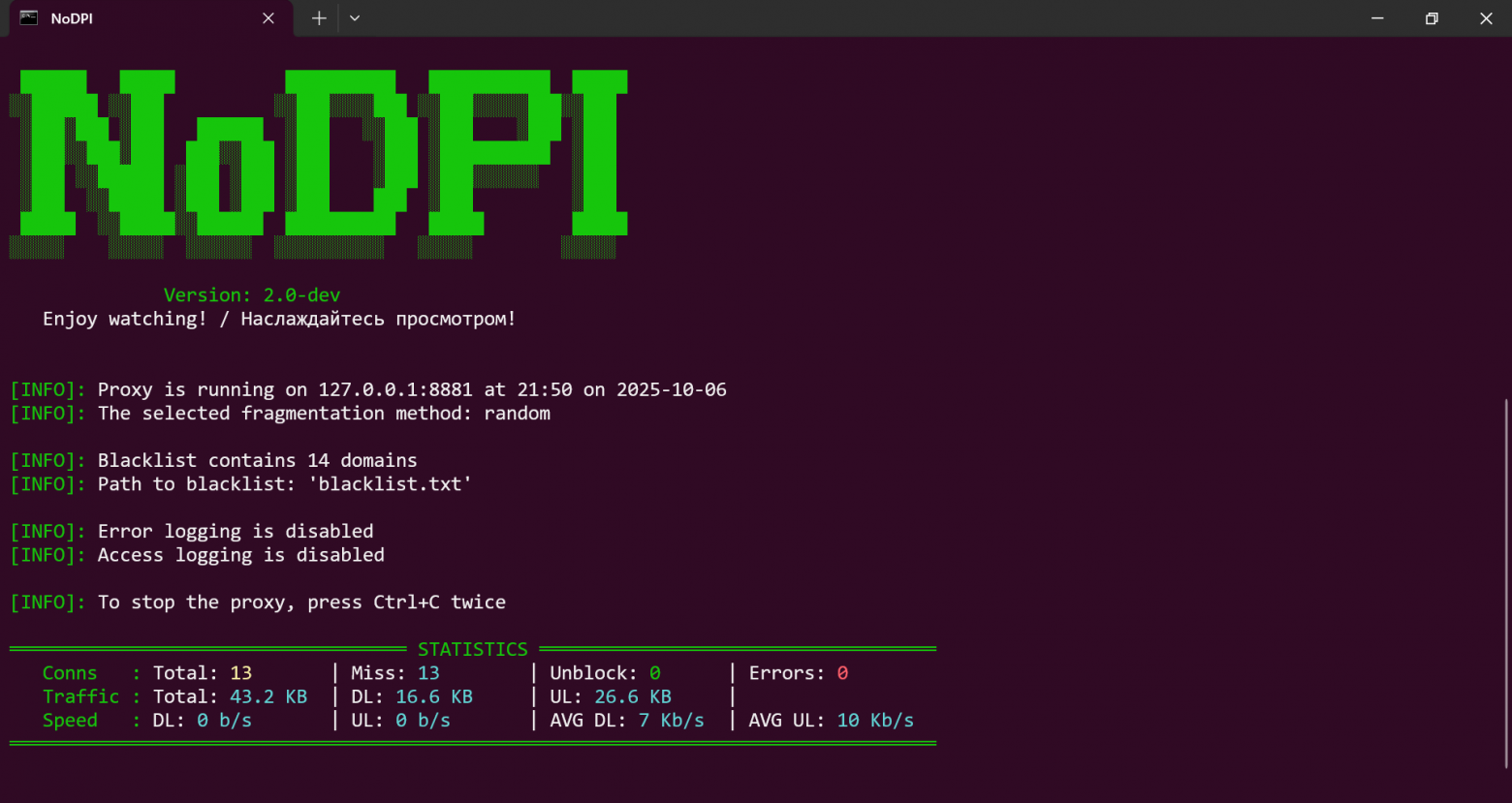Screen dimensions: 1512x803
Task: Open a new terminal tab with the plus button
Action: (319, 17)
